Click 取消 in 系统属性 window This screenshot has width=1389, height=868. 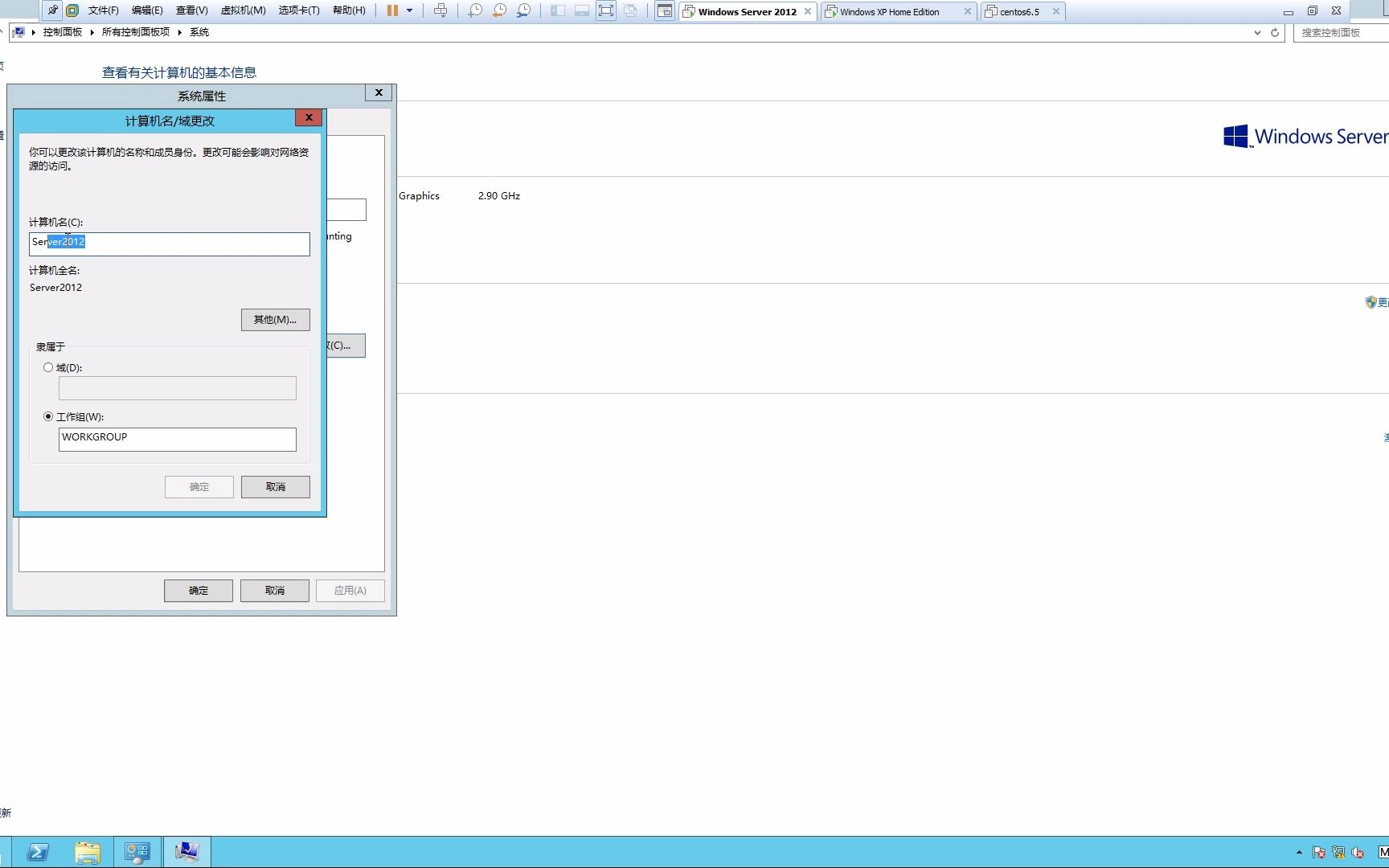tap(275, 591)
